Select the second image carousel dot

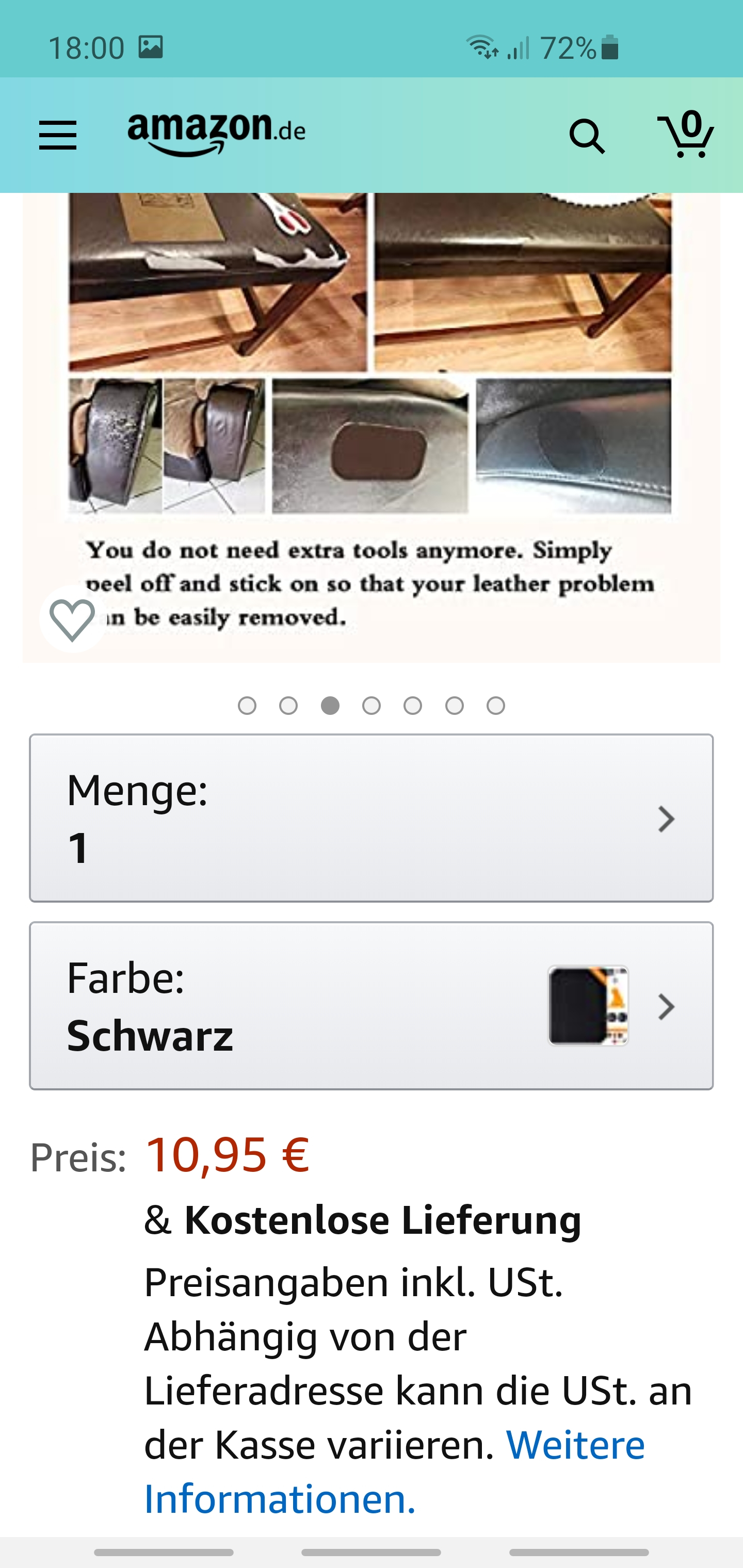pyautogui.click(x=288, y=706)
